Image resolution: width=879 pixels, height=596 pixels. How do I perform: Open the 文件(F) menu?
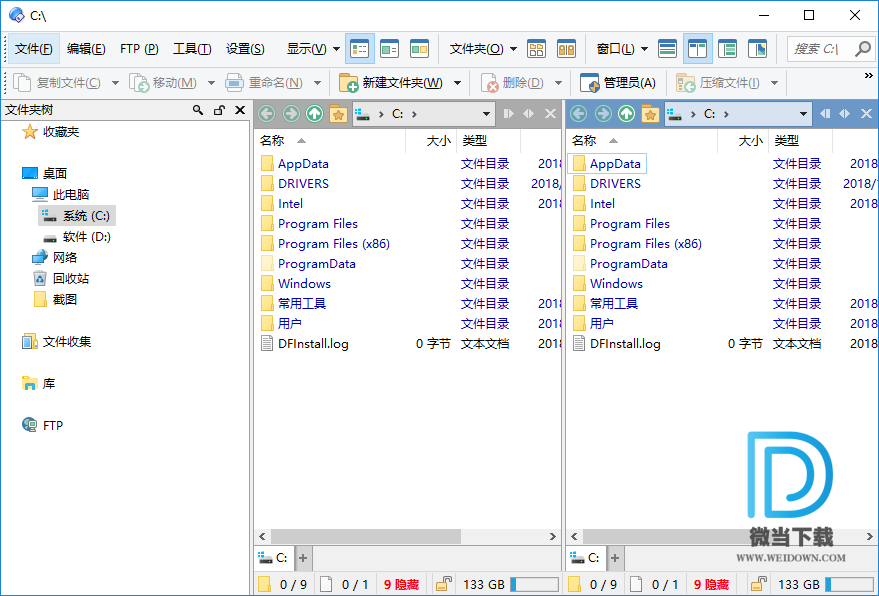pyautogui.click(x=34, y=49)
